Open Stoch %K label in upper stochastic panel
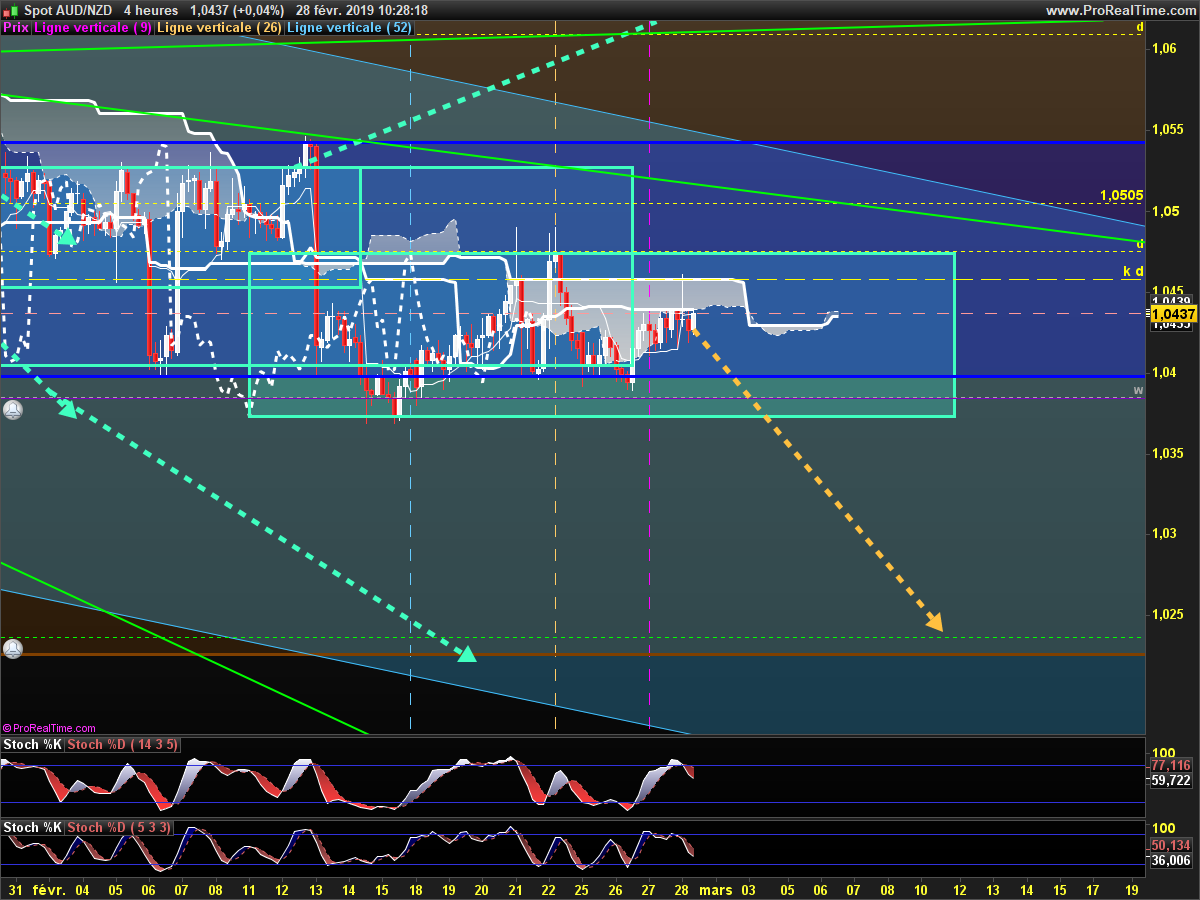 coord(32,745)
